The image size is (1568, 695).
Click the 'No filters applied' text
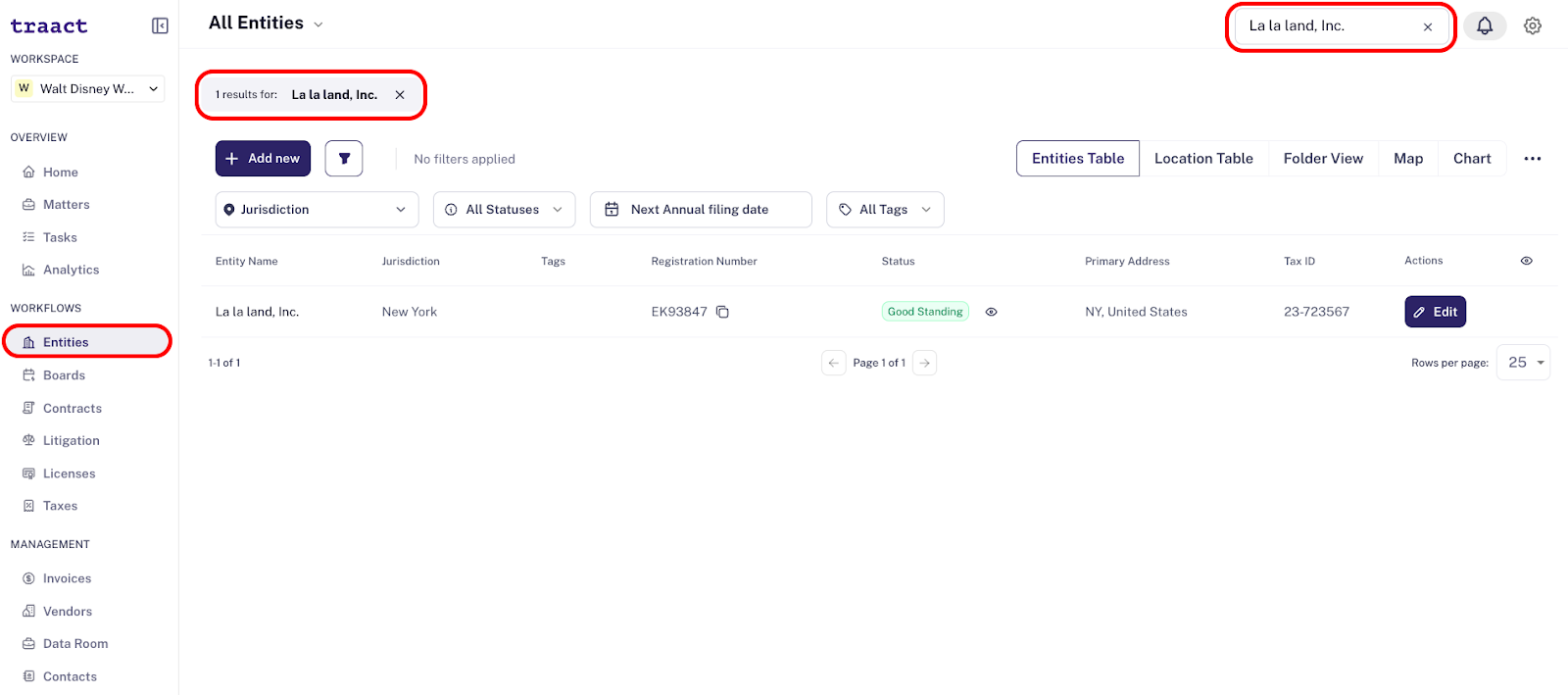(x=465, y=159)
